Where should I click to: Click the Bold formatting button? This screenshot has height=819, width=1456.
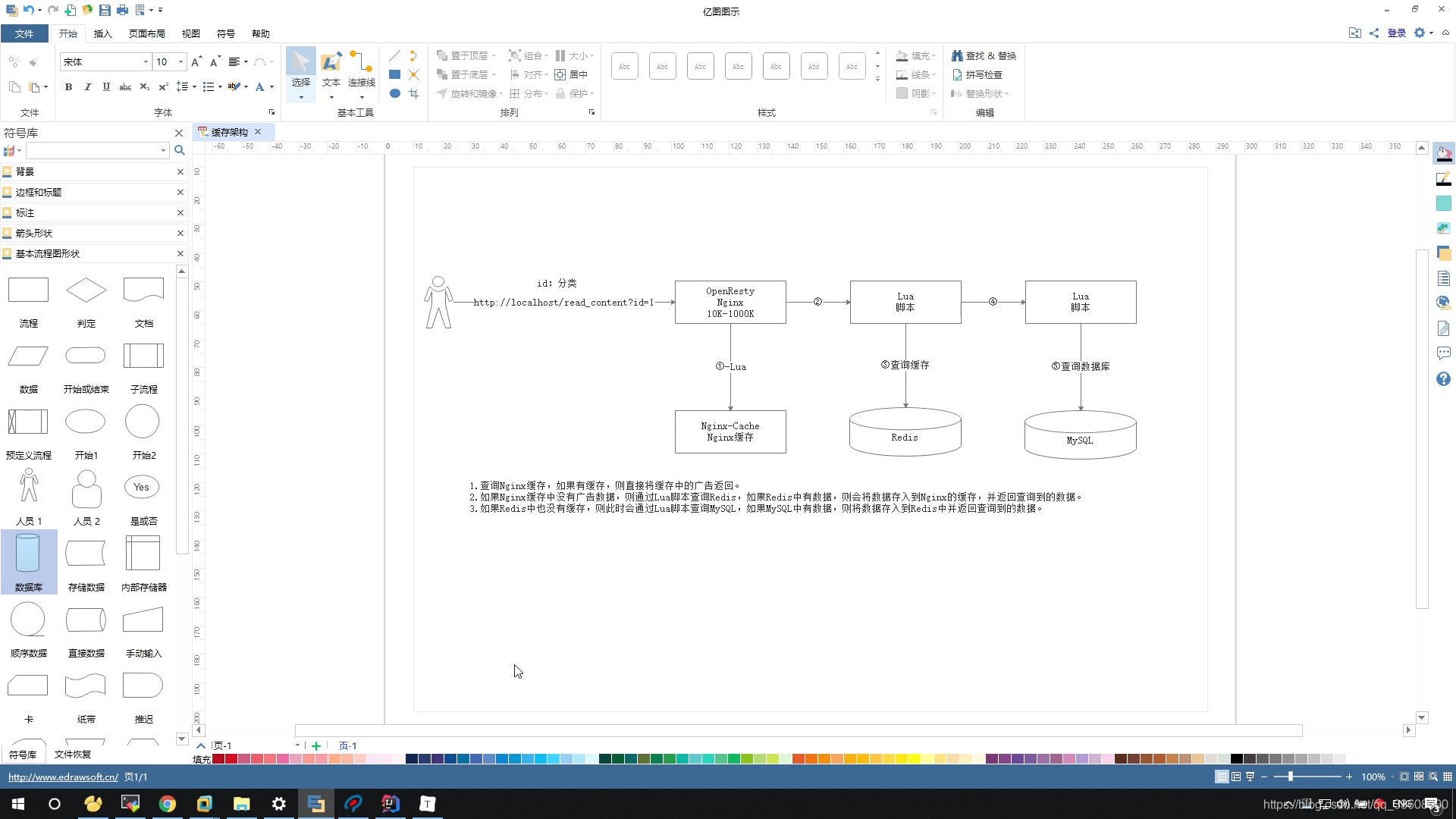click(x=68, y=87)
